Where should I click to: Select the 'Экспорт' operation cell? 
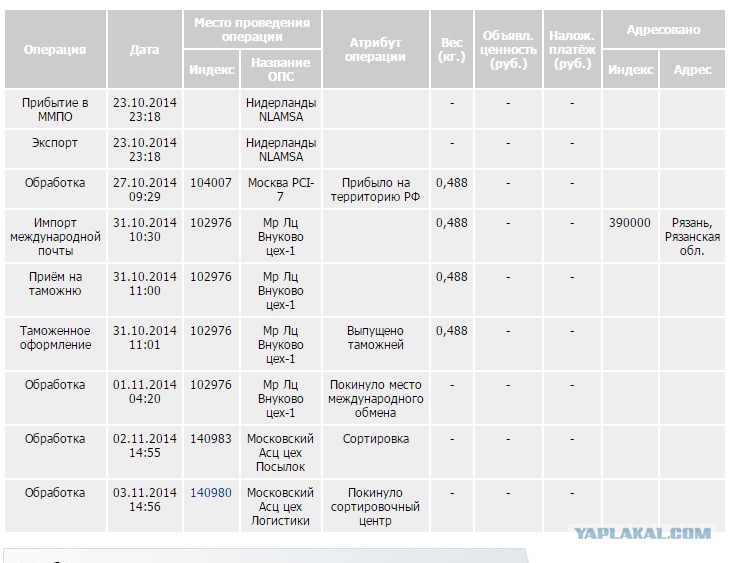(x=55, y=149)
